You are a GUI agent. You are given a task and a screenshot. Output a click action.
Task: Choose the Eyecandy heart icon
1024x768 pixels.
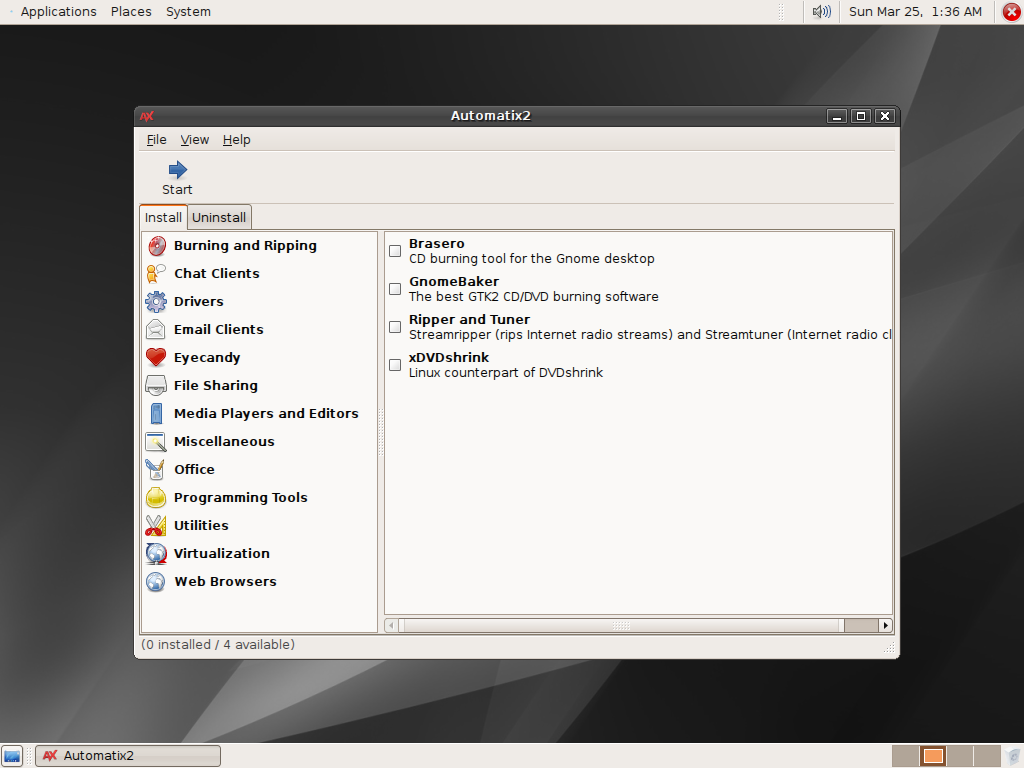tap(156, 357)
